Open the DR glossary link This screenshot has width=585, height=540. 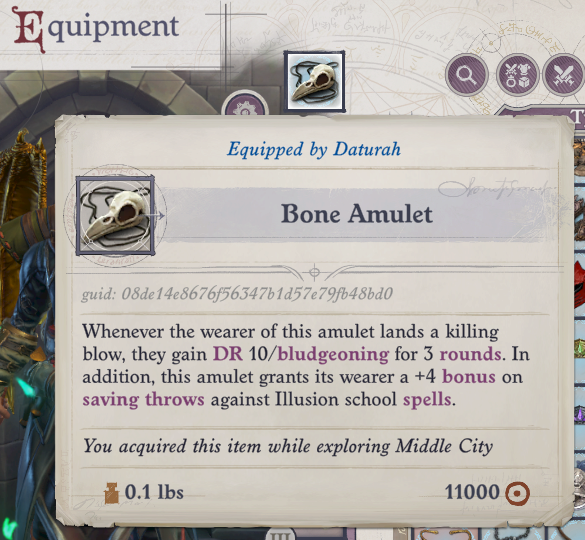click(227, 354)
